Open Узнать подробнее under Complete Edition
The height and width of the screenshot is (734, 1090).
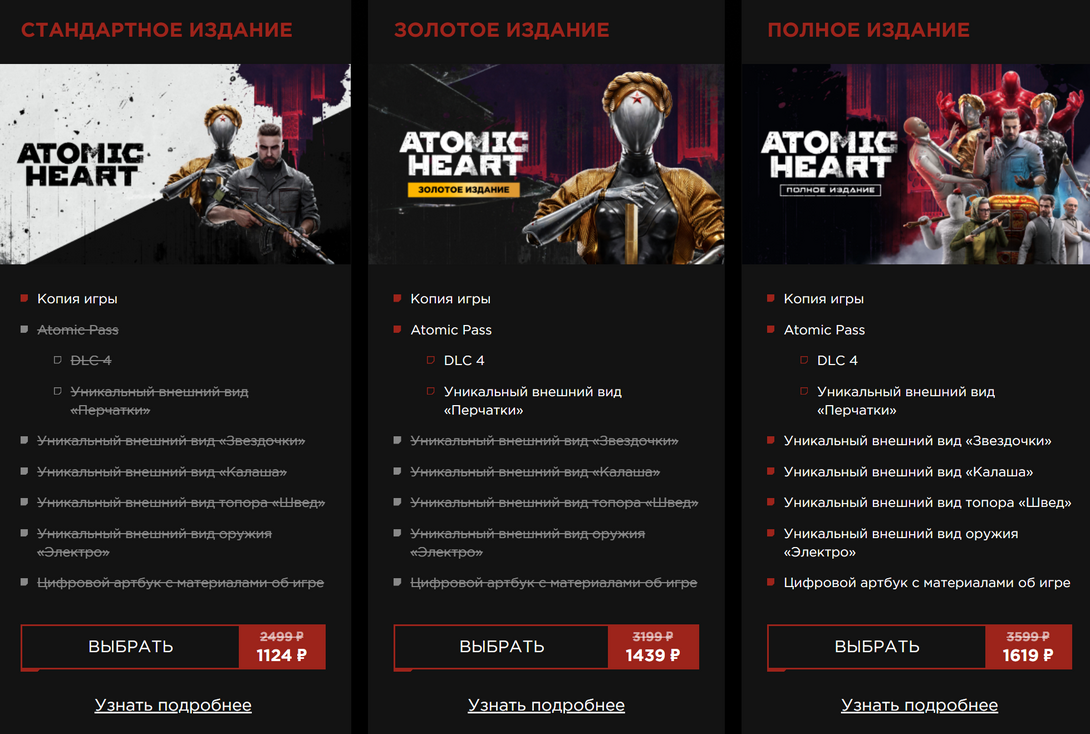click(920, 705)
